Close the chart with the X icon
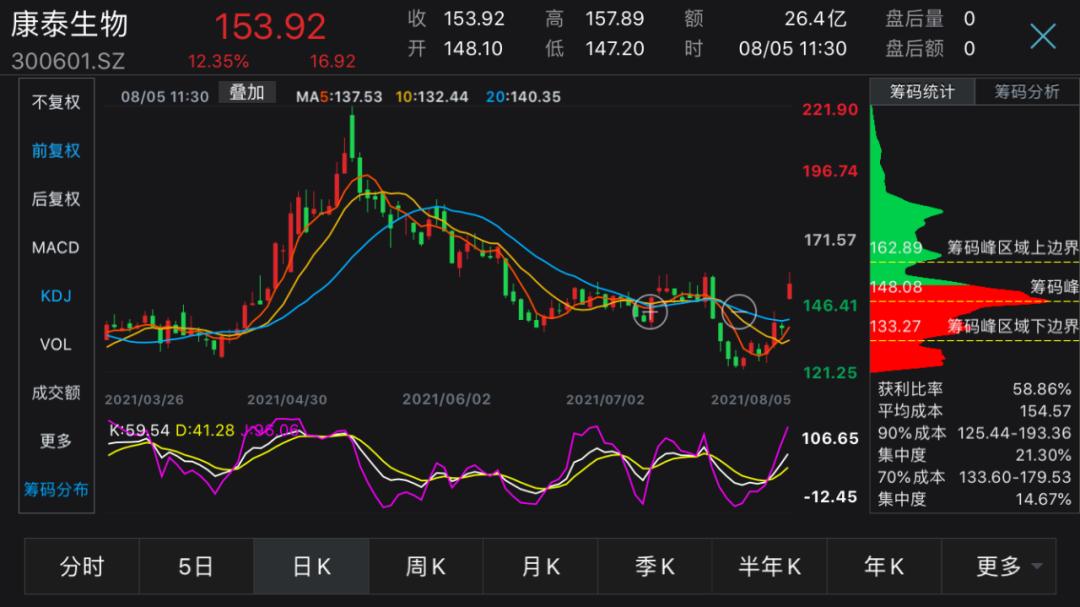The height and width of the screenshot is (607, 1080). pos(1042,36)
